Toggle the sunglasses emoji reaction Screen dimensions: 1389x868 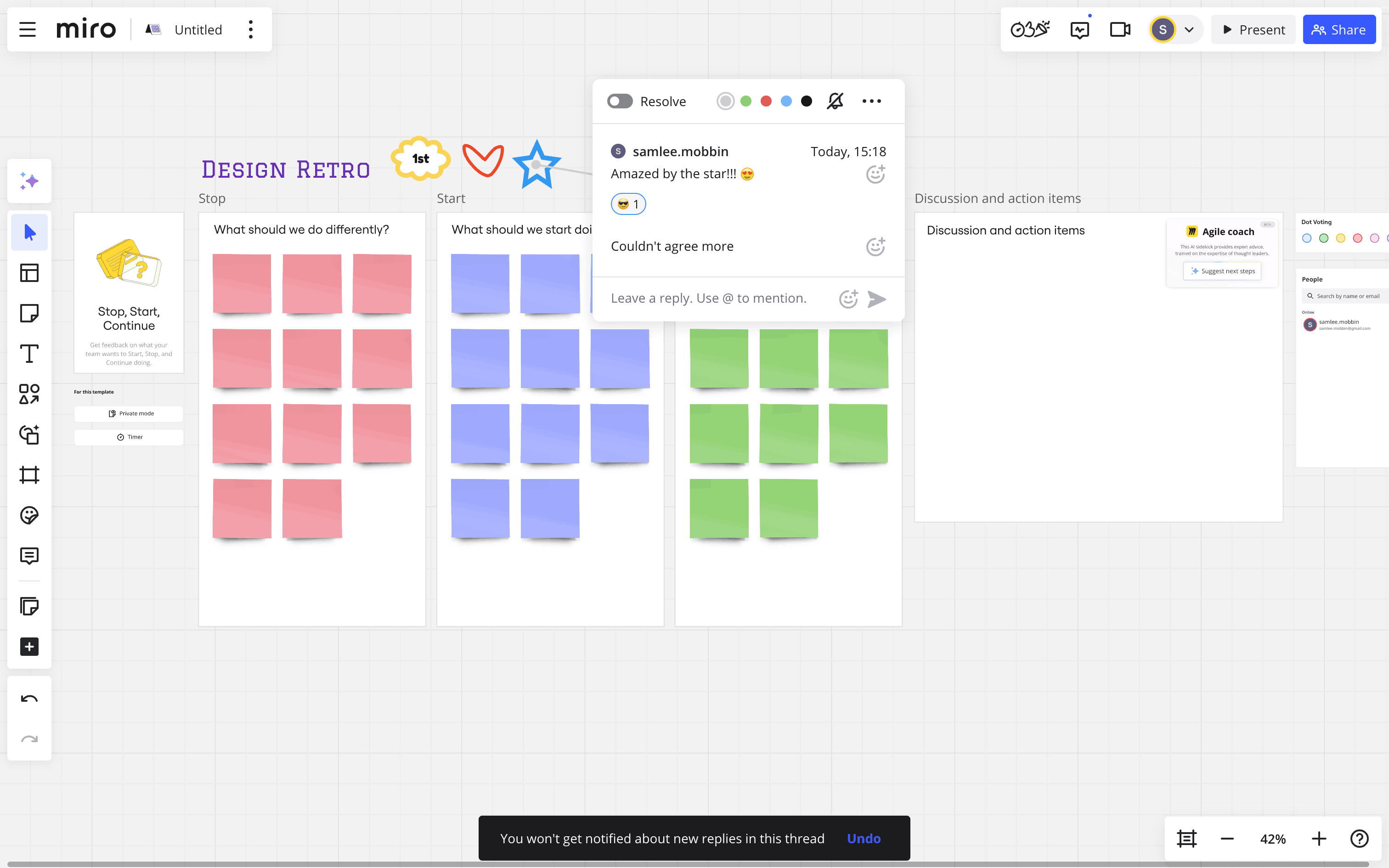(628, 204)
